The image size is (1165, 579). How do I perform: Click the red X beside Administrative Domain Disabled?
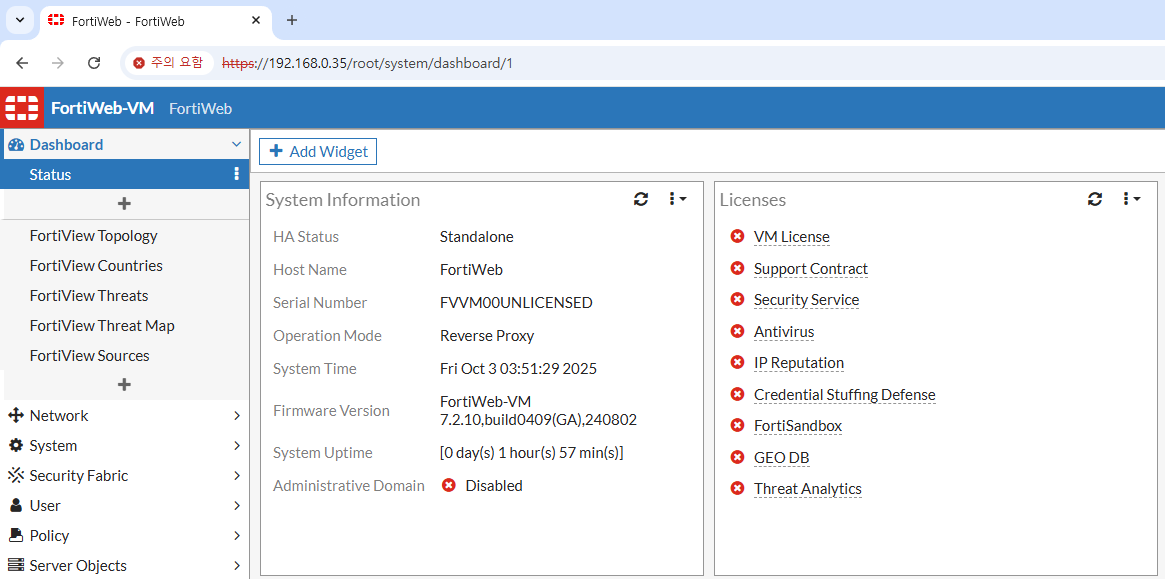tap(448, 485)
